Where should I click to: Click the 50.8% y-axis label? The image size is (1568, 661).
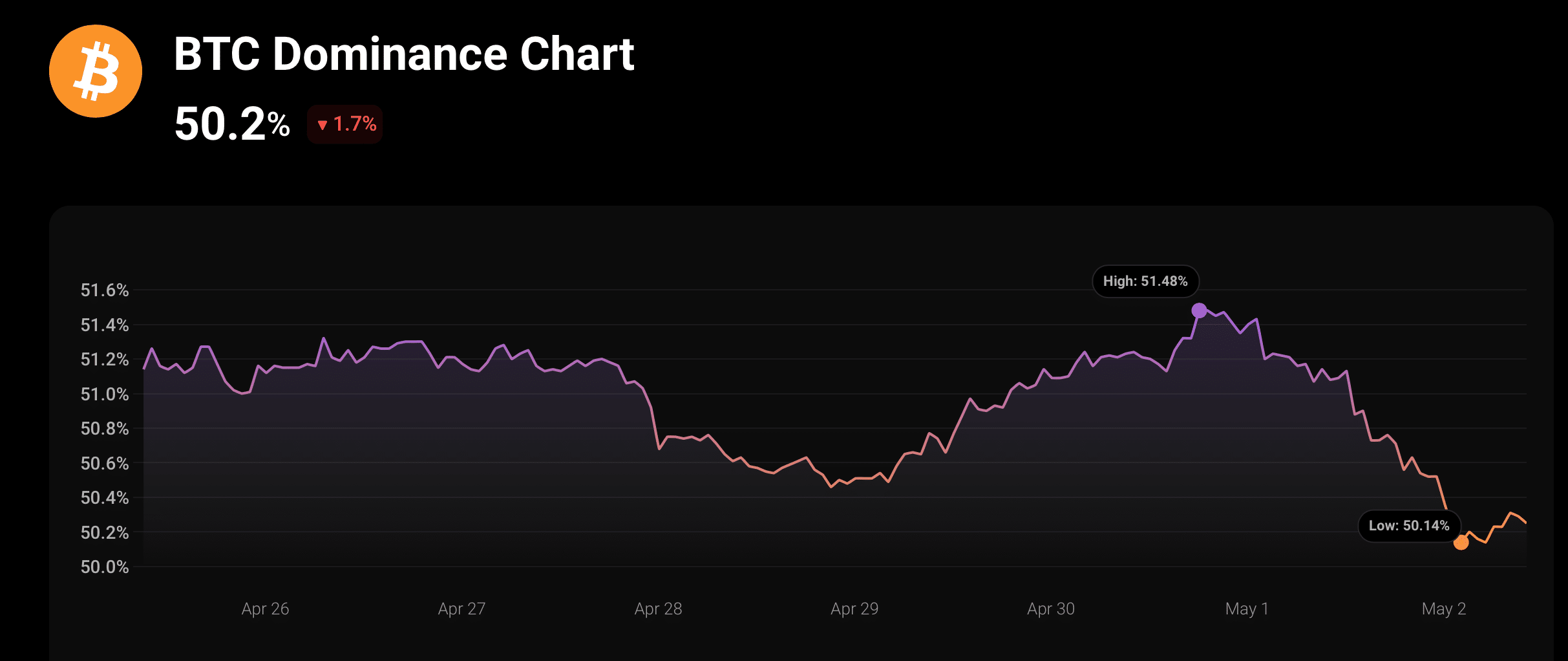pyautogui.click(x=105, y=428)
